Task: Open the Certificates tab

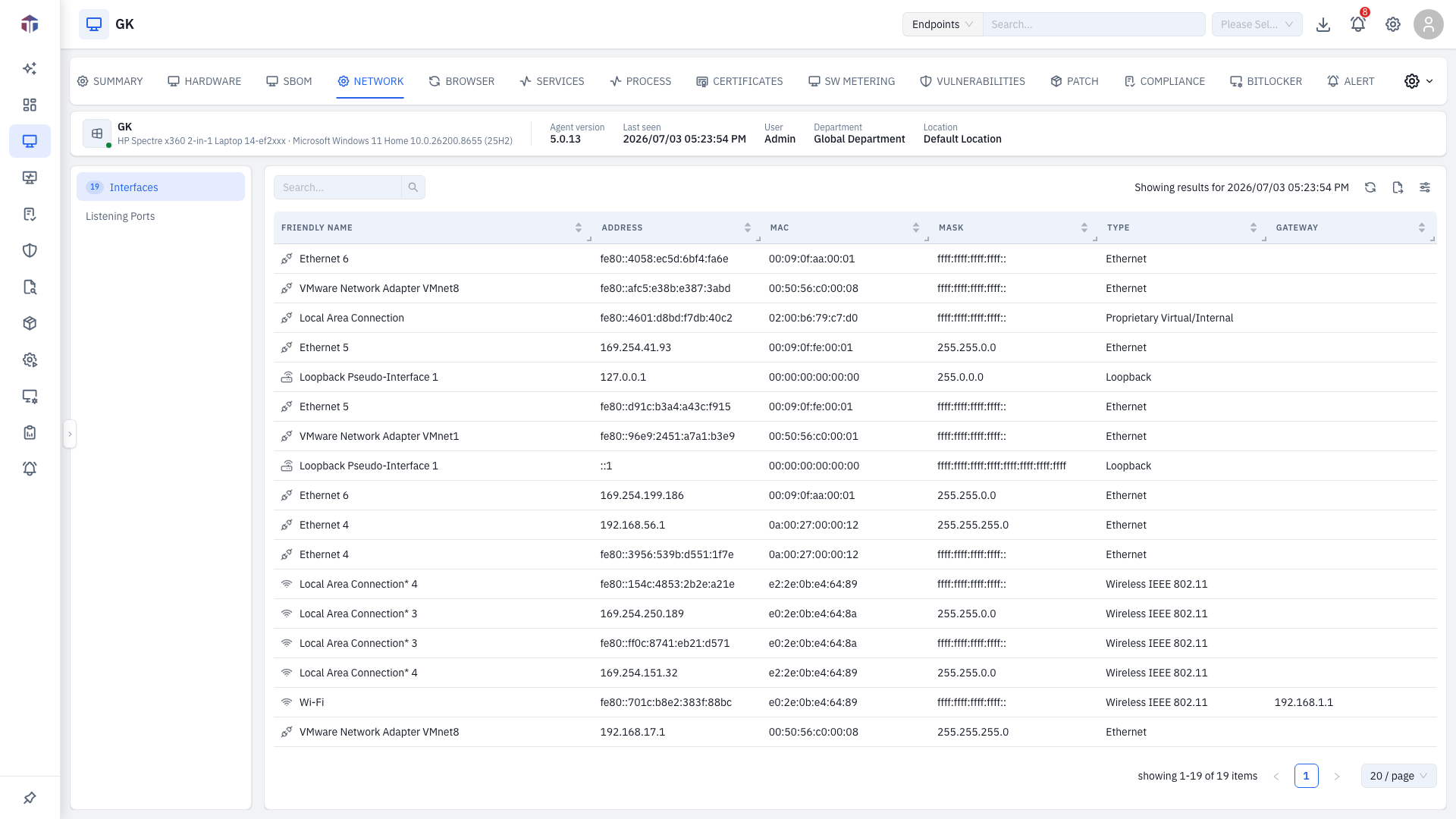Action: tap(739, 81)
